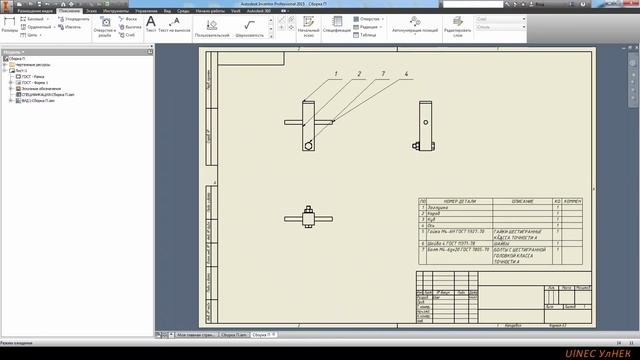Screen dimensions: 640x360
Task: Click the navigation bar wheel icon
Action: click(x=632, y=63)
